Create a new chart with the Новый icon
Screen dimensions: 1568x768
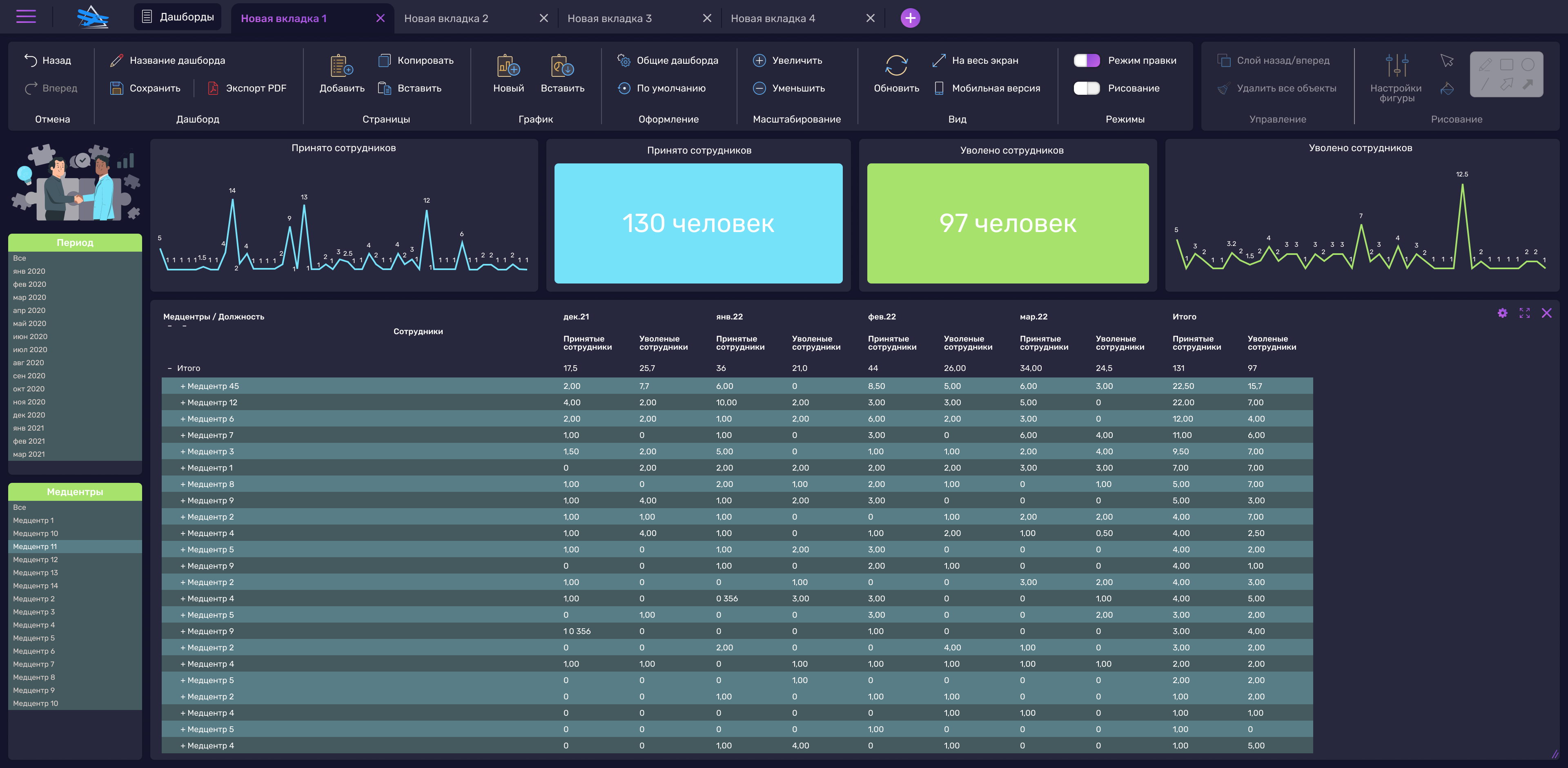pos(508,66)
